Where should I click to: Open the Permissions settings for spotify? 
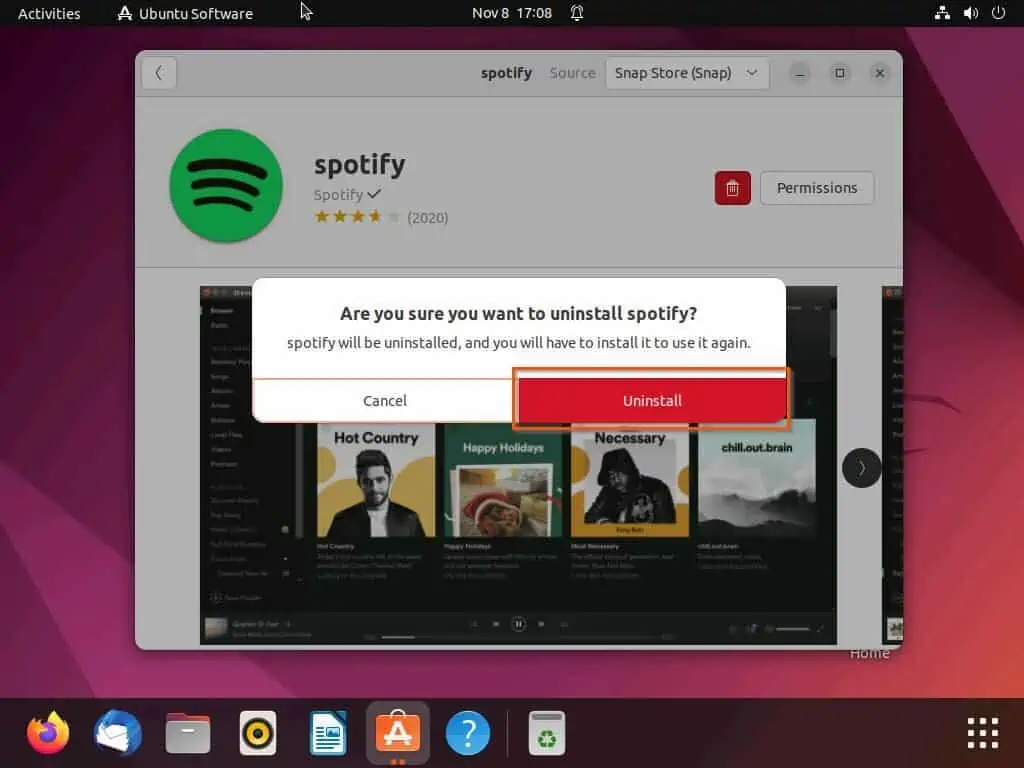(x=816, y=188)
